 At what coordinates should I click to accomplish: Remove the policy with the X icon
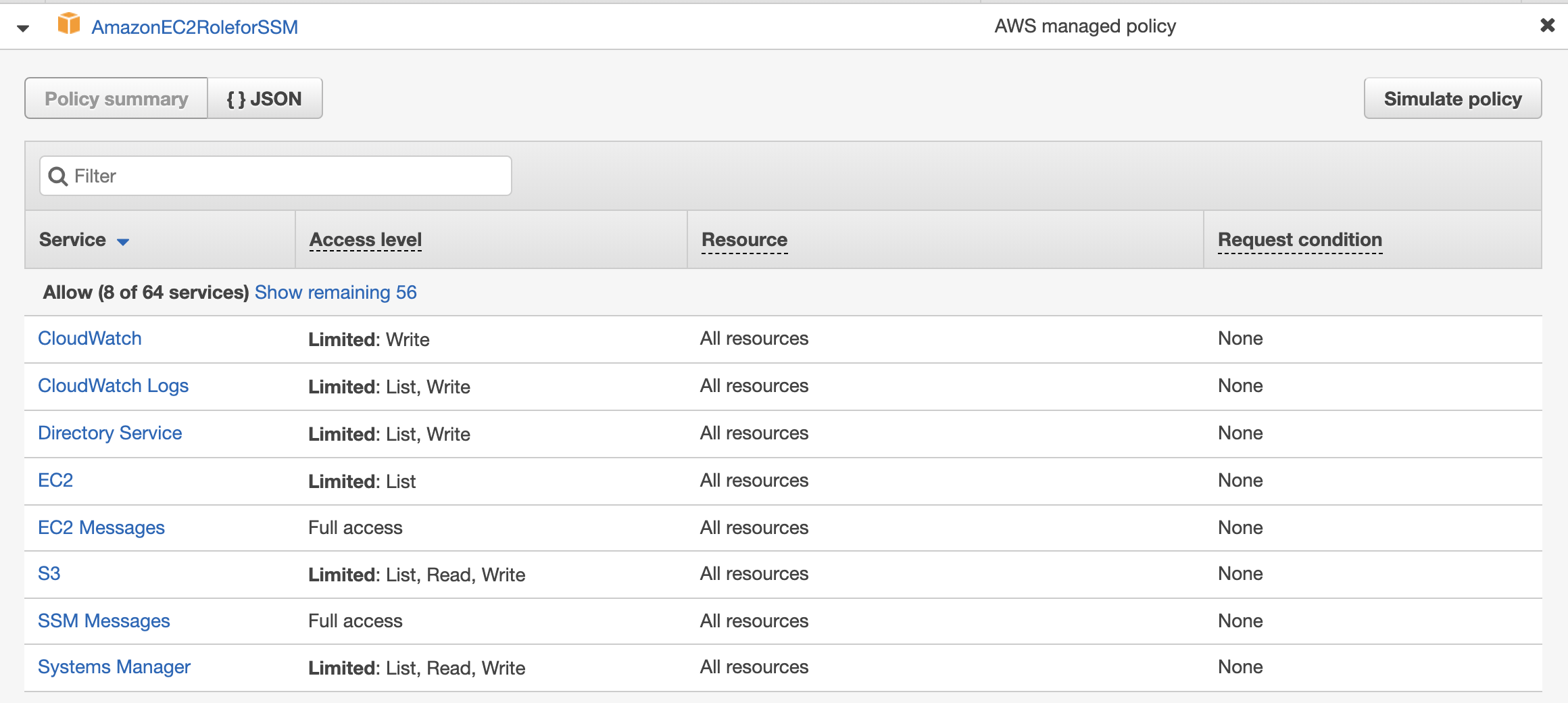coord(1547,26)
